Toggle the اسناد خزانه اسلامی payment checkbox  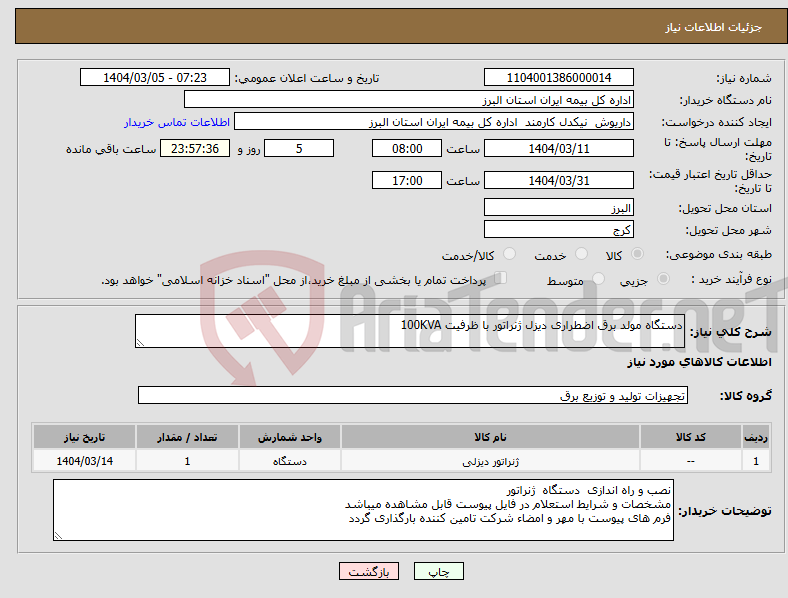click(x=501, y=277)
